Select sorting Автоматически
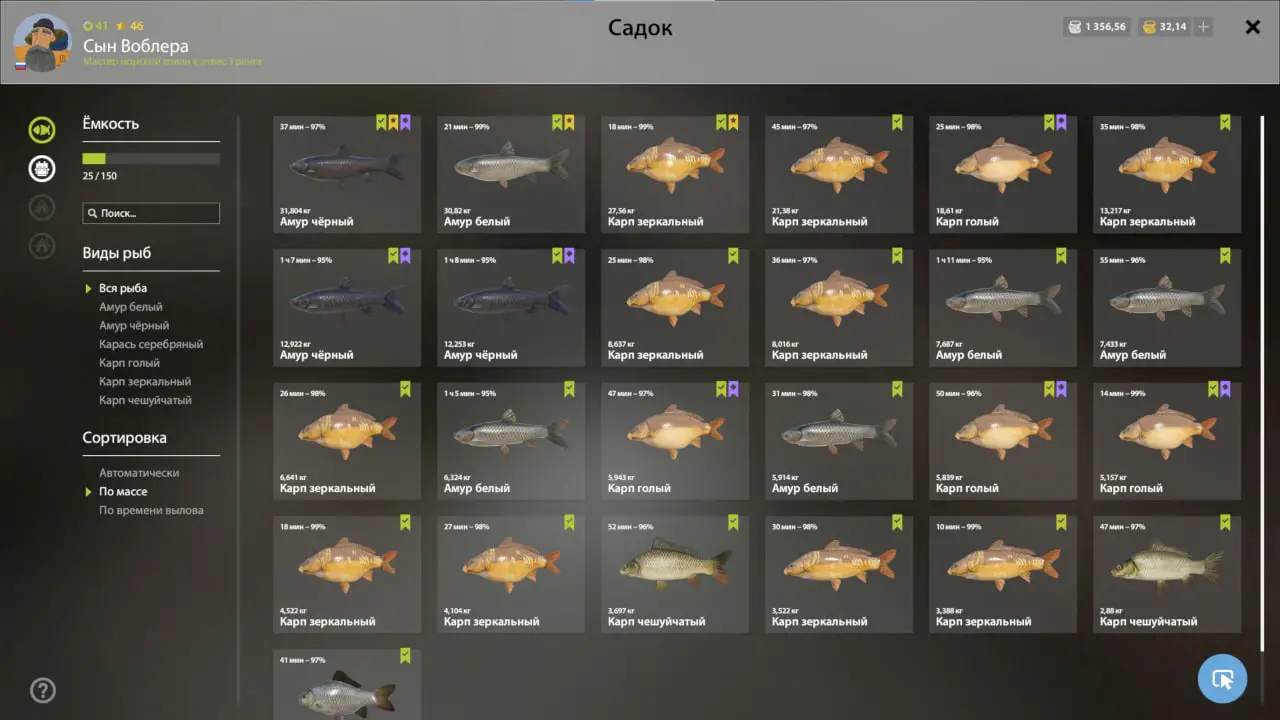Viewport: 1280px width, 720px height. [x=139, y=473]
